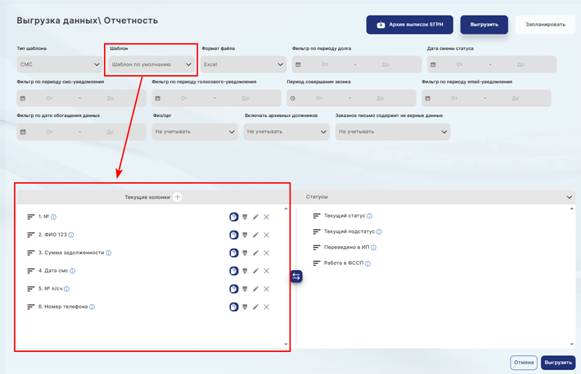
Task: Click the plus icon beside 'Текущие колонки'
Action: click(177, 197)
